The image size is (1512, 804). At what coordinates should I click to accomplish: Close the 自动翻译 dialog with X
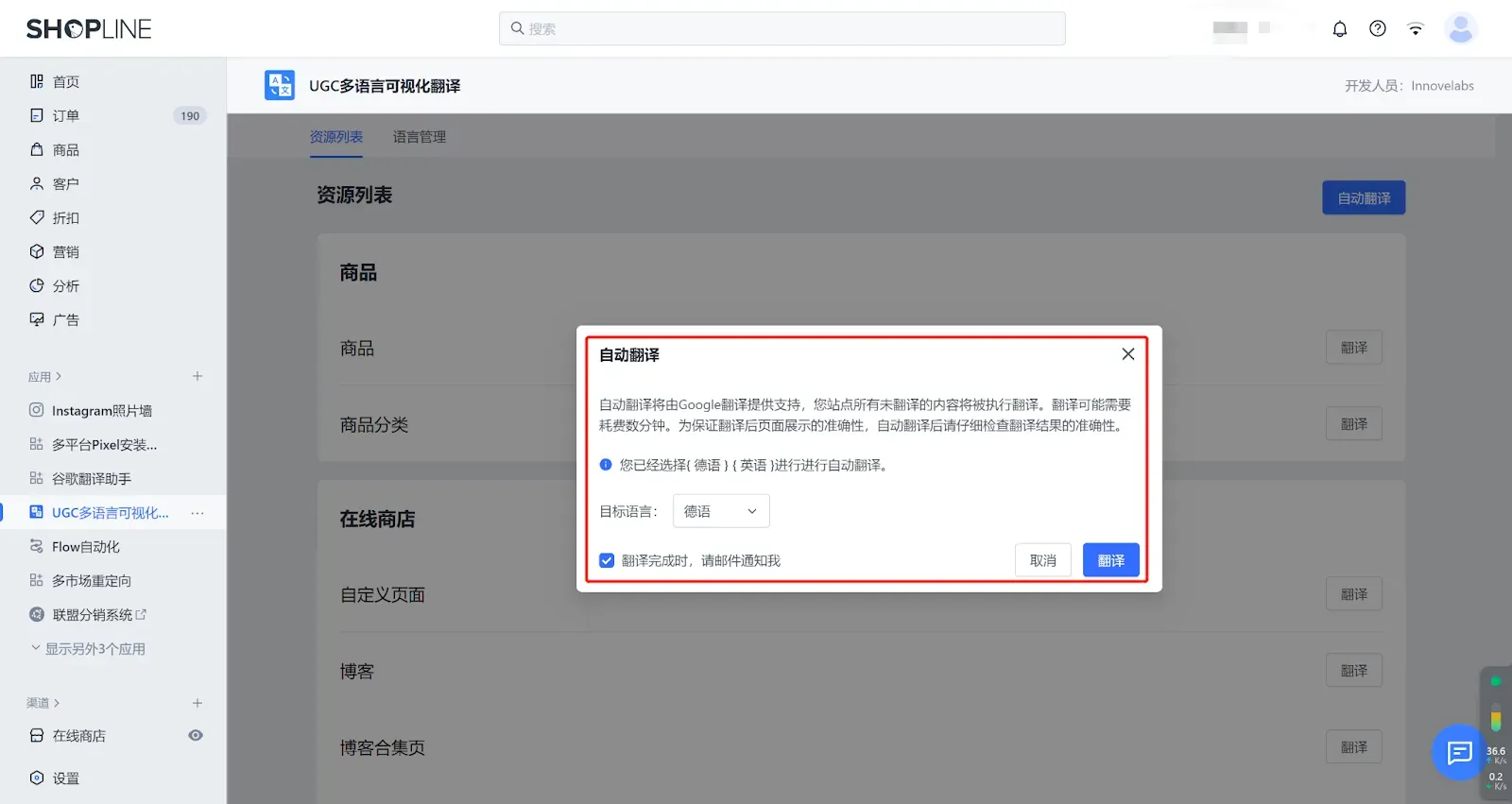pyautogui.click(x=1127, y=354)
